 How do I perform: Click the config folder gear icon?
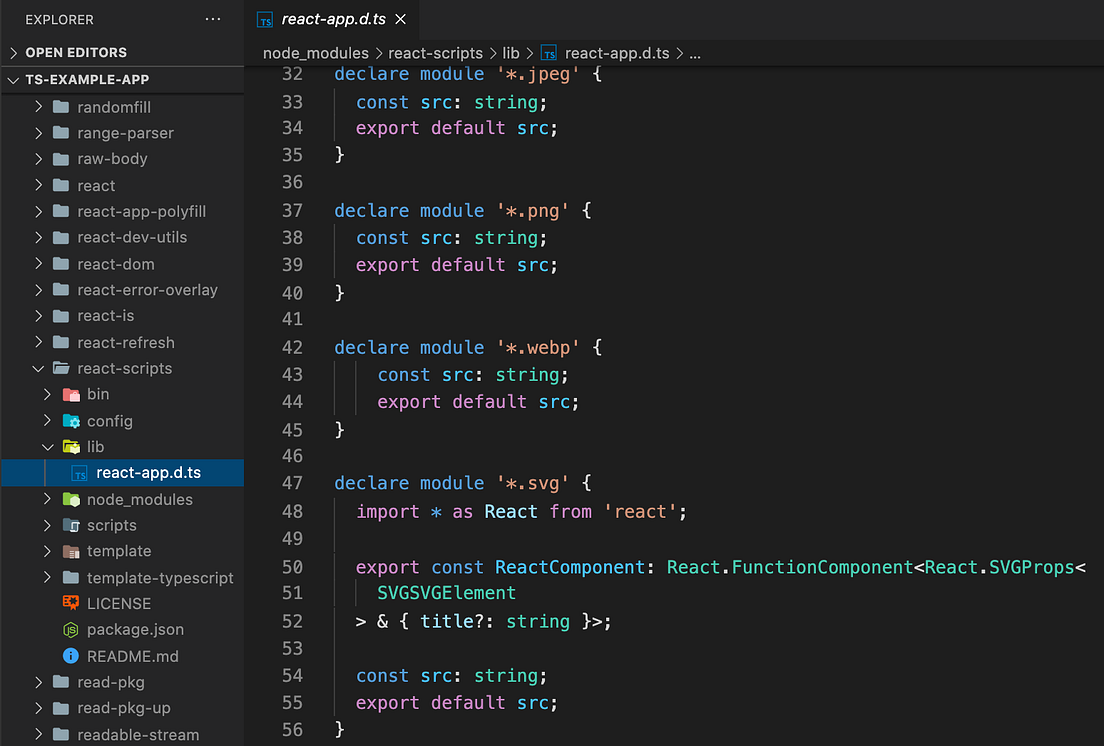pos(71,421)
